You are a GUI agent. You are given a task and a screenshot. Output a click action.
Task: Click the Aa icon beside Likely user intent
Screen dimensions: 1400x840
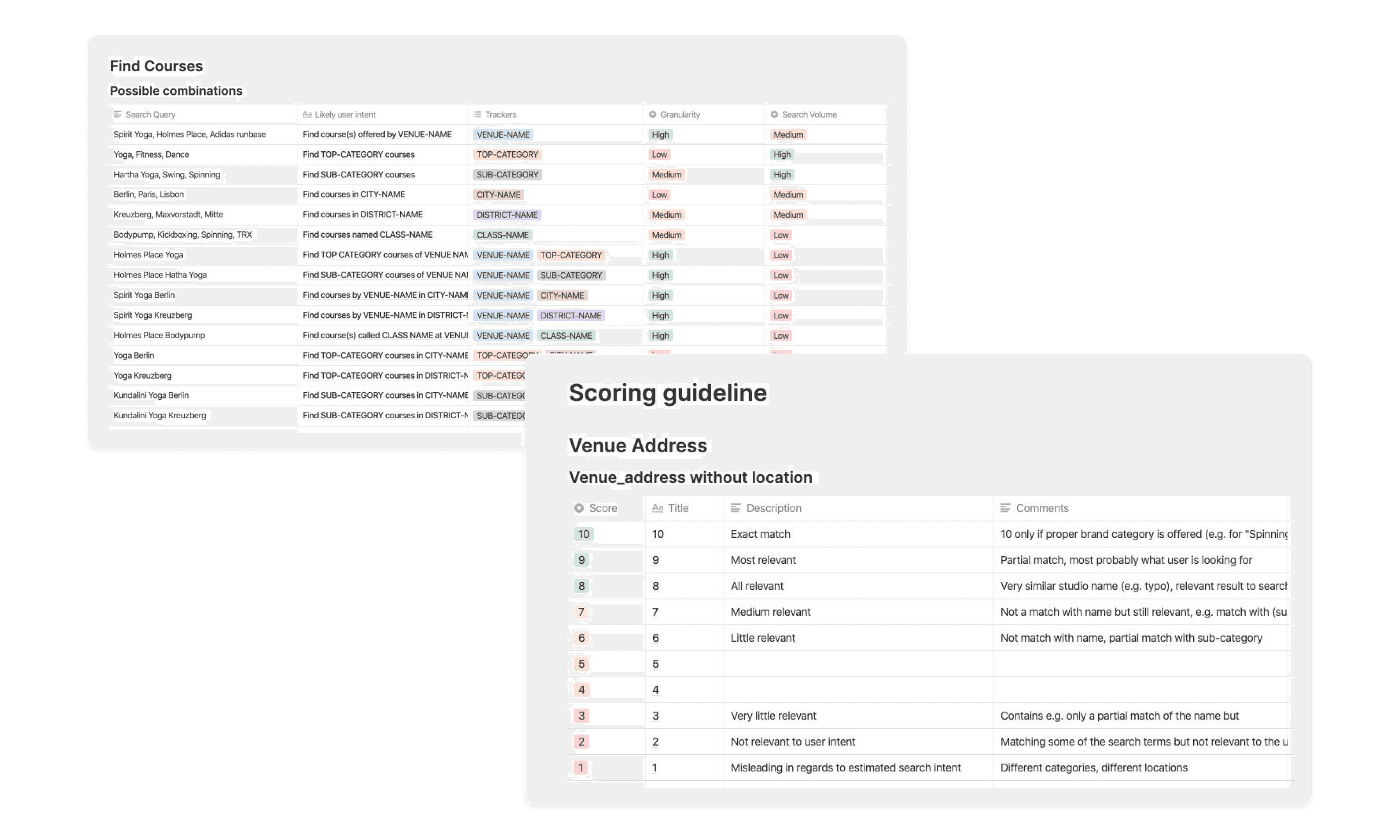pyautogui.click(x=307, y=114)
